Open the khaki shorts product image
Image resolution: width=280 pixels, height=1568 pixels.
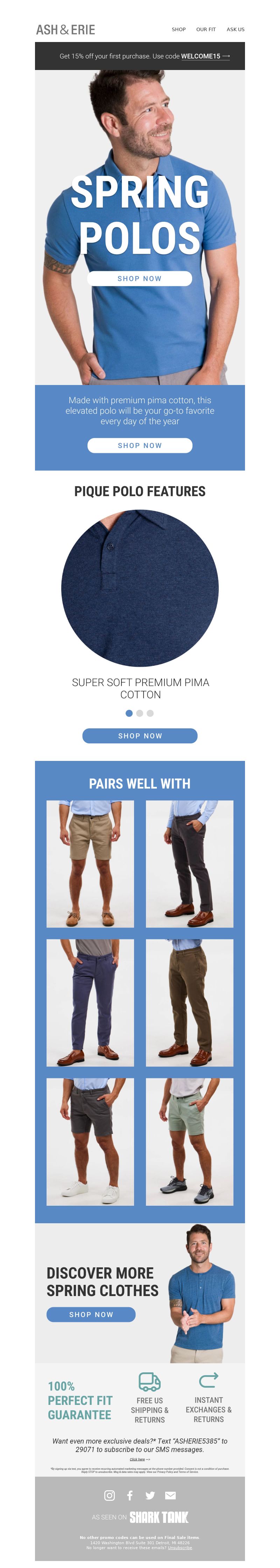[x=90, y=864]
